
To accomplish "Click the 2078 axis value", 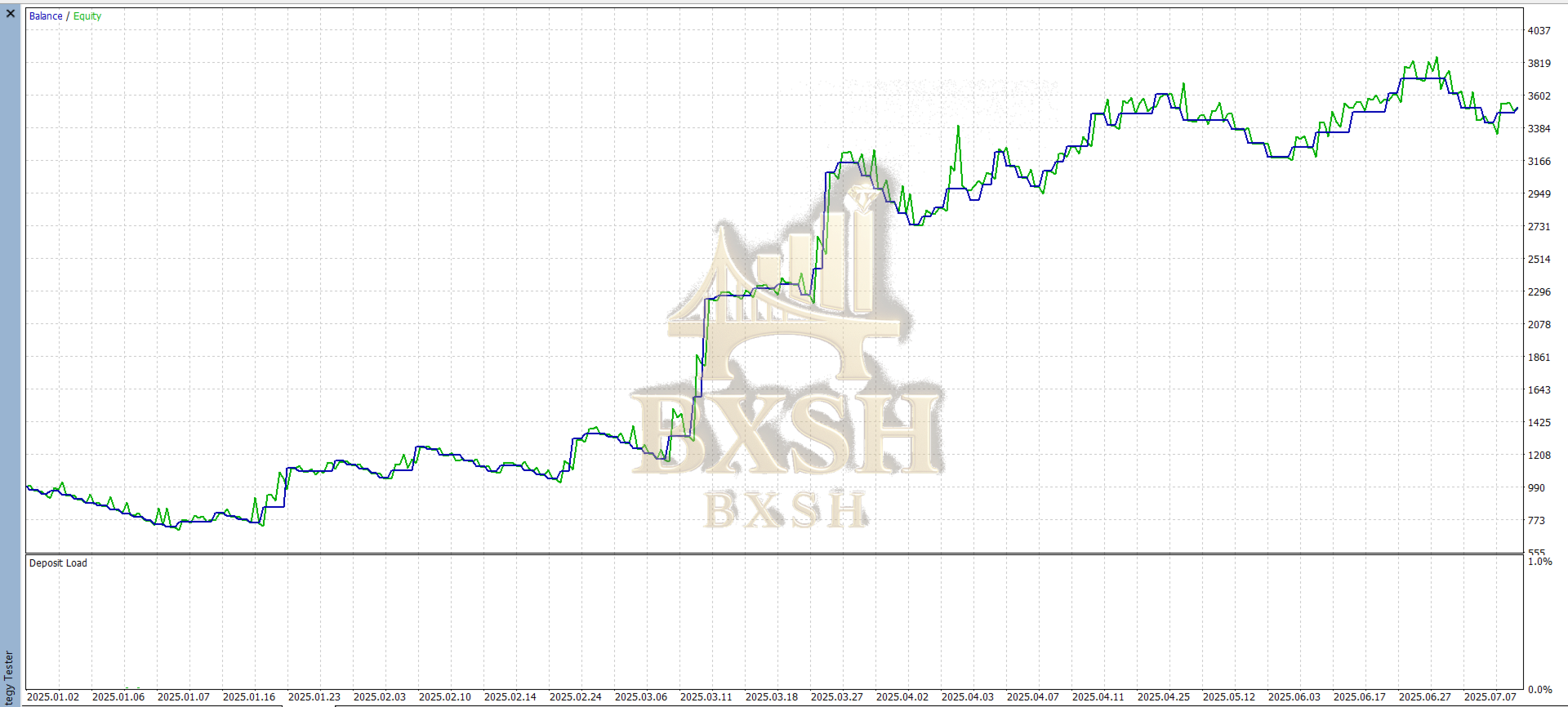I will click(x=1539, y=325).
